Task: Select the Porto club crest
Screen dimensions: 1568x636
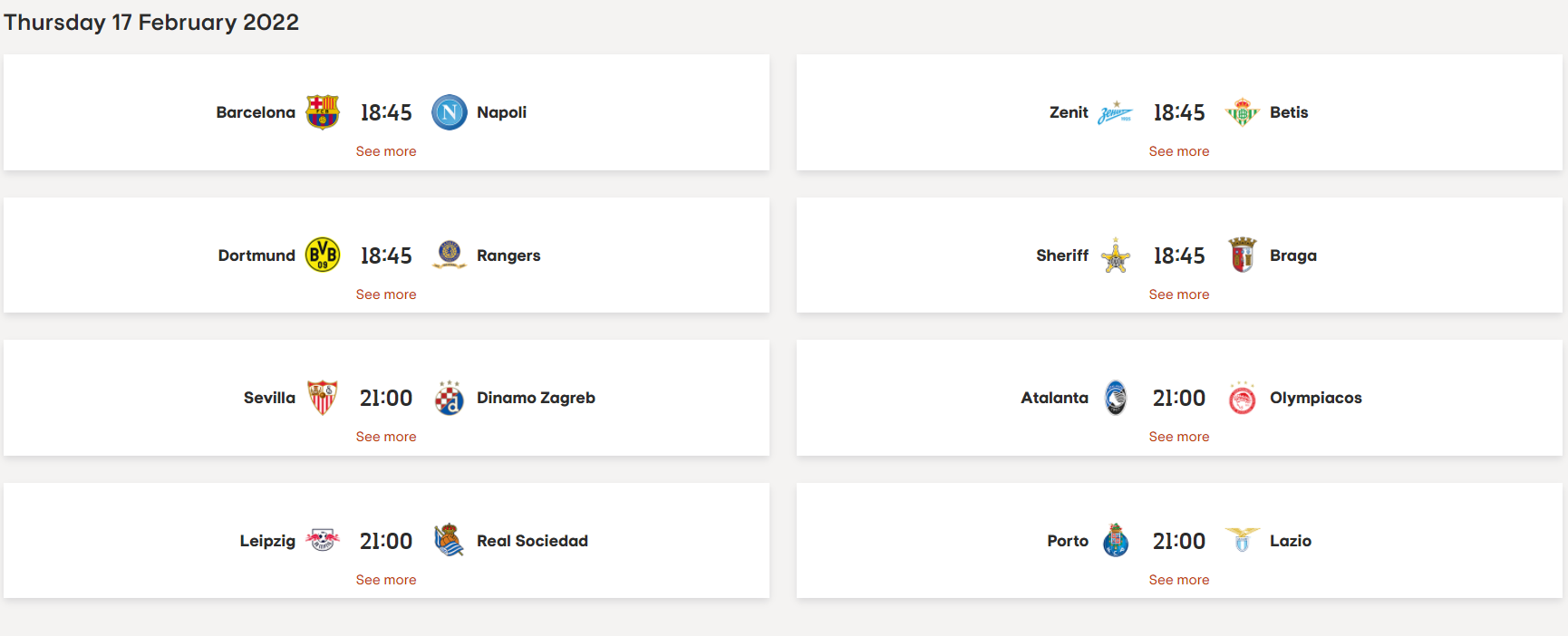Action: point(1116,540)
